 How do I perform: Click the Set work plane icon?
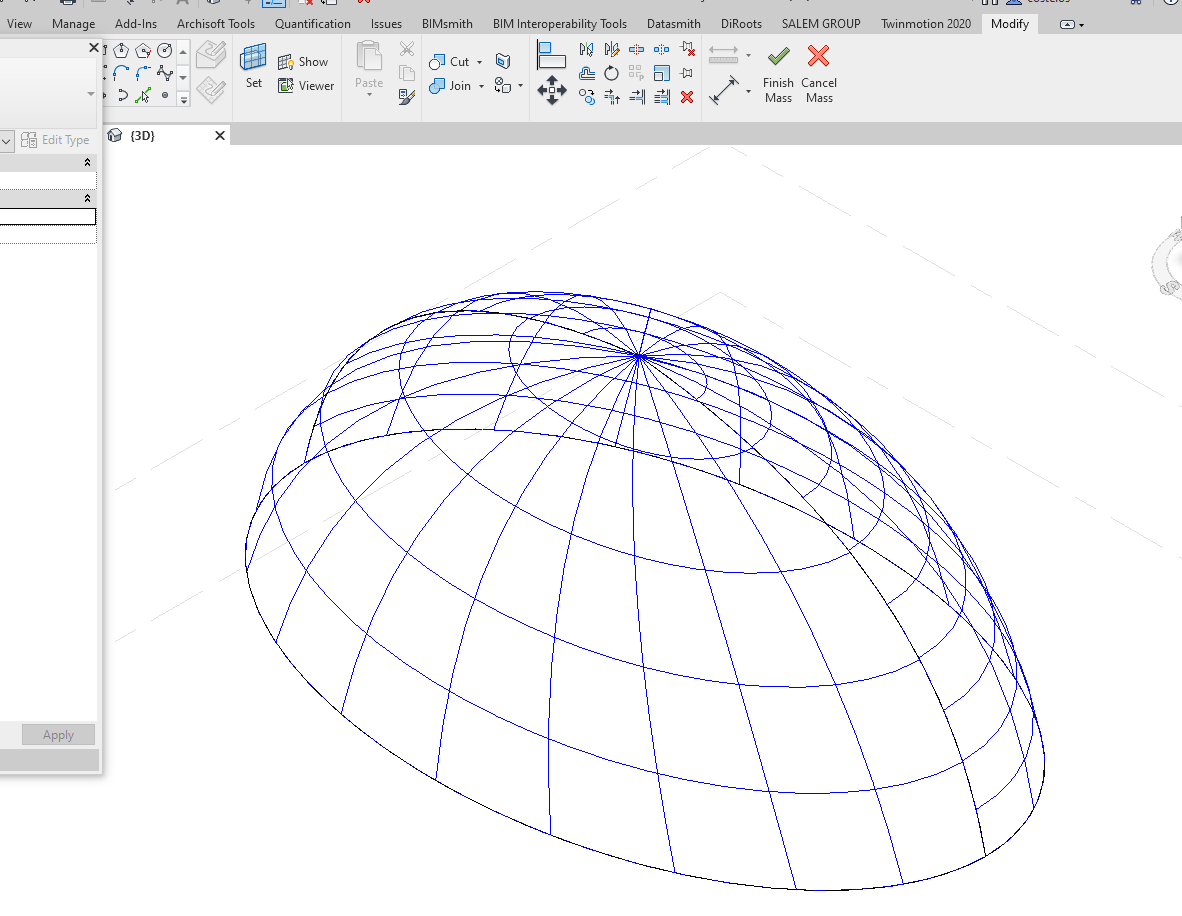pyautogui.click(x=253, y=58)
